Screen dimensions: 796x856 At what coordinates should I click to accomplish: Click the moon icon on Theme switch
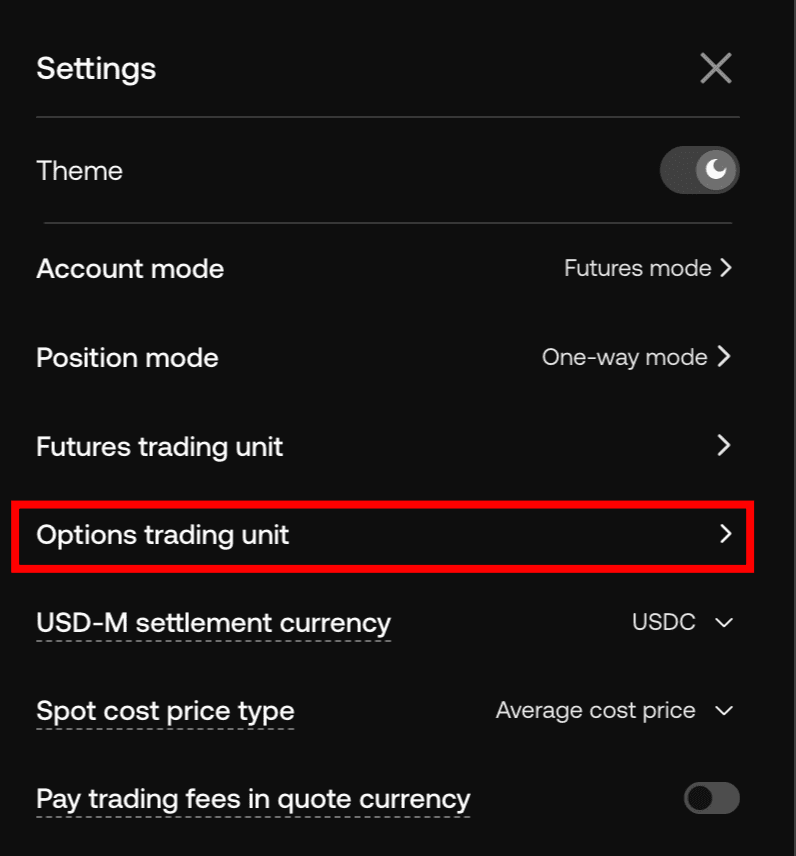717,170
